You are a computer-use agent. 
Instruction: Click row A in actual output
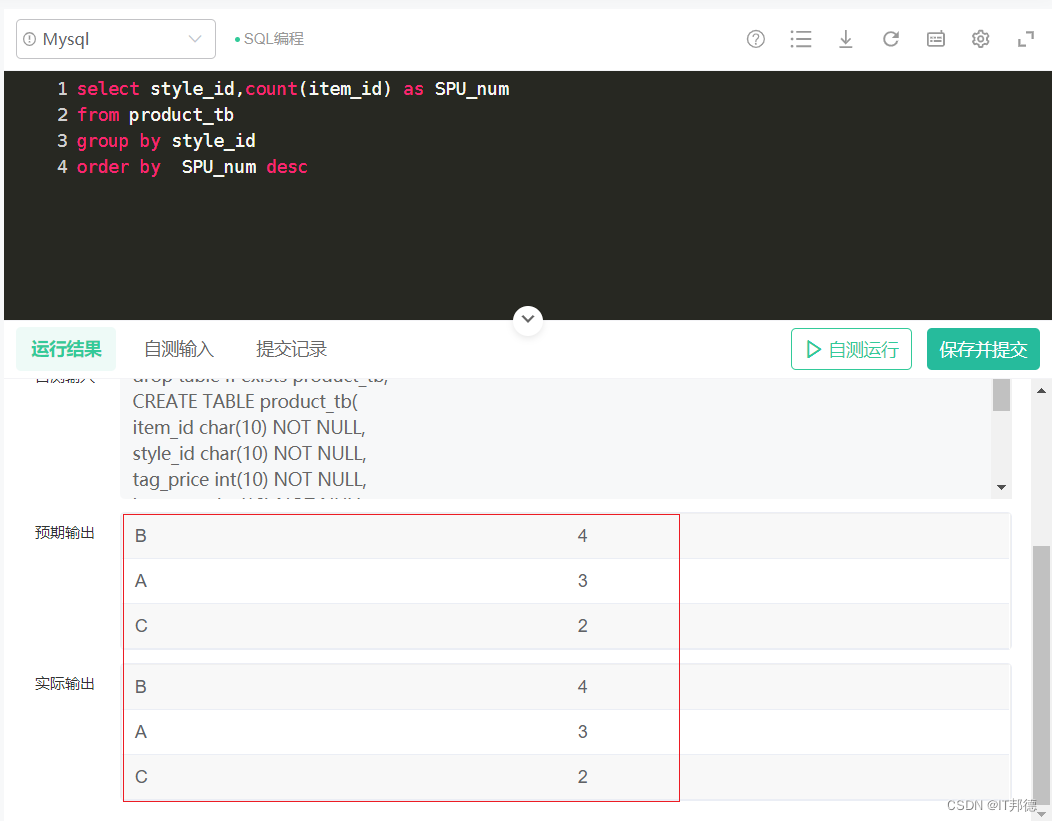(566, 732)
